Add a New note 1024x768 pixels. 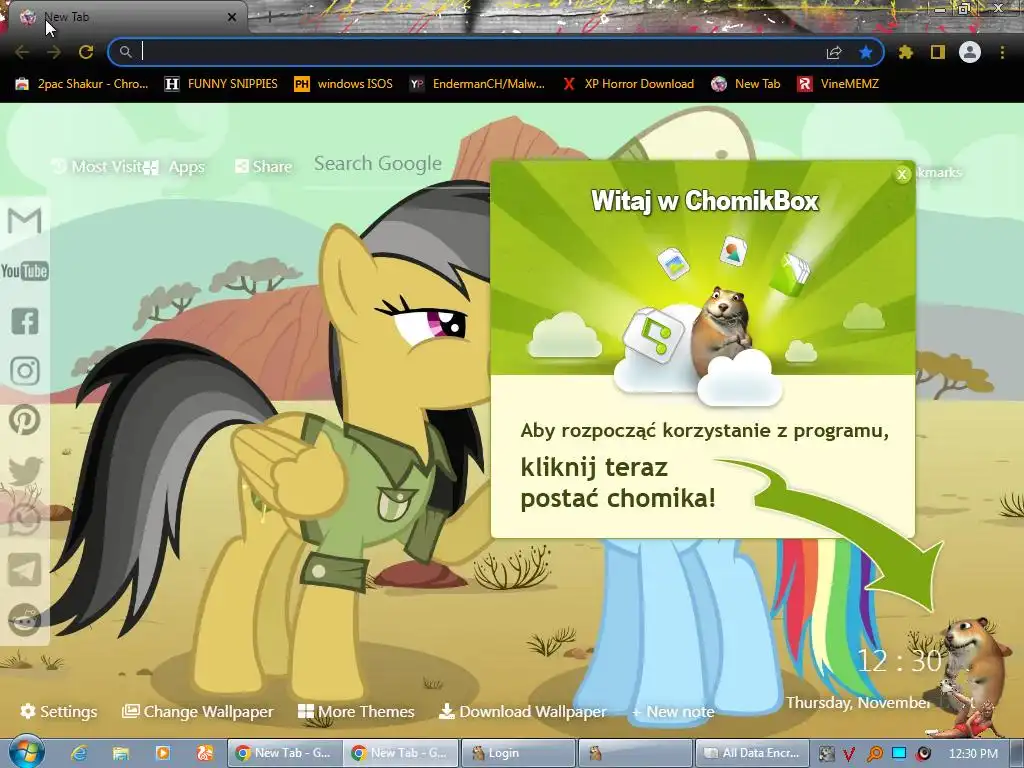673,712
